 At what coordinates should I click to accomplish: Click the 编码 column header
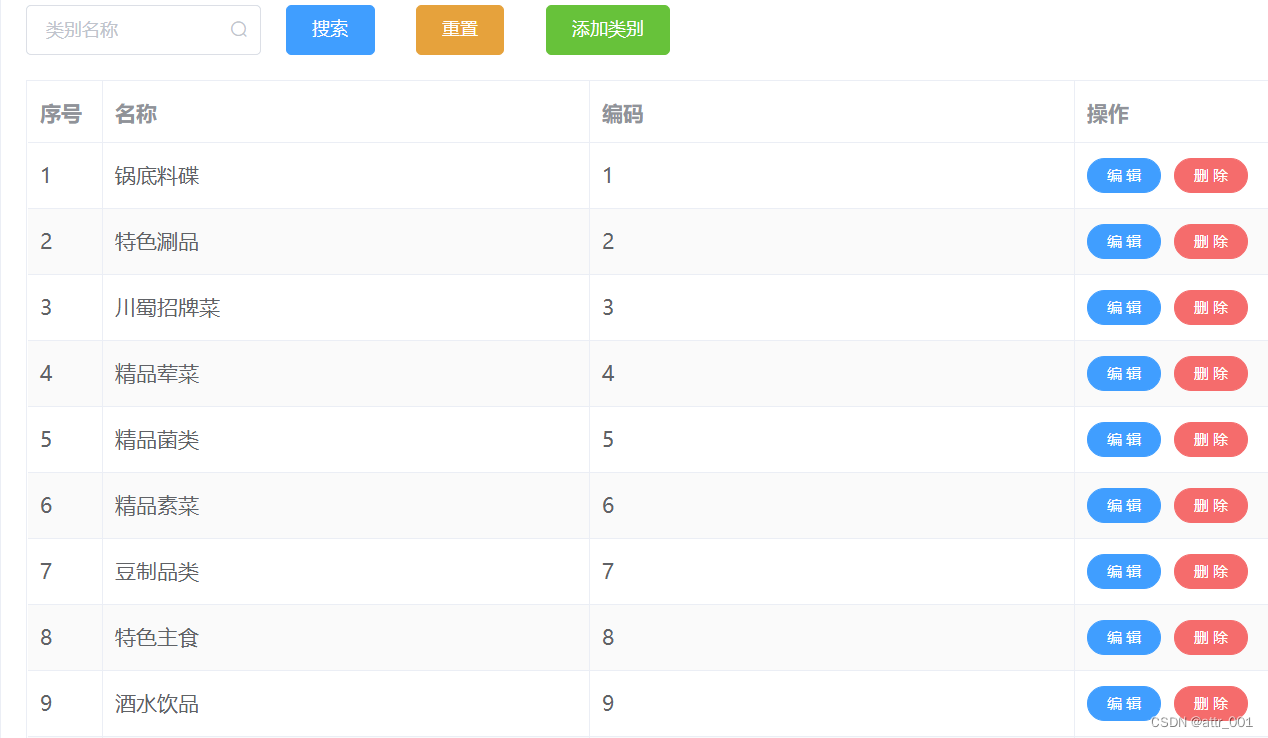pyautogui.click(x=622, y=113)
